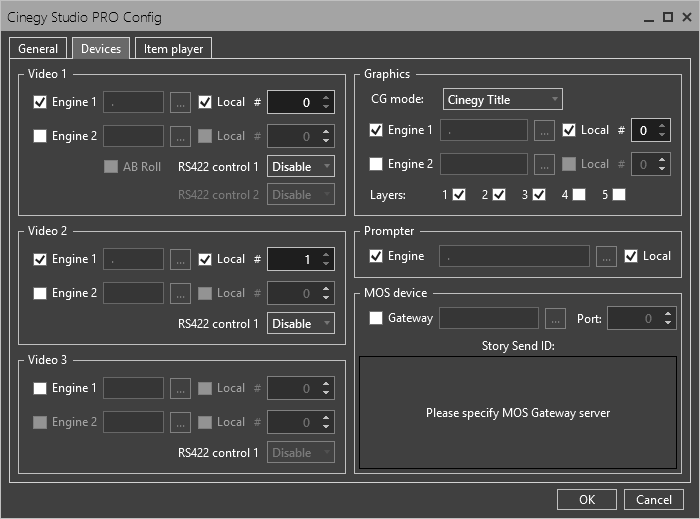Enable graphics layer 5 checkbox
This screenshot has width=700, height=519.
(619, 195)
